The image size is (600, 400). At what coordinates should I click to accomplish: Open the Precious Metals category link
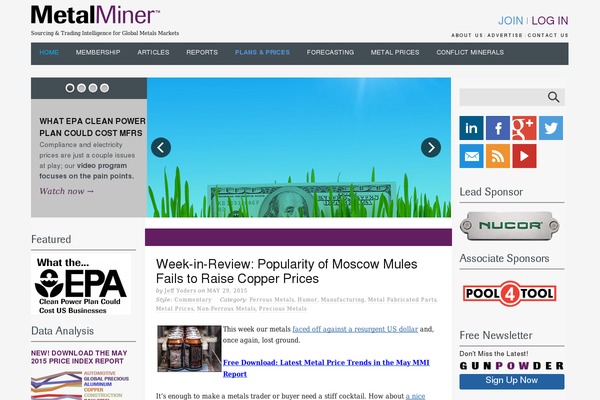(x=282, y=309)
